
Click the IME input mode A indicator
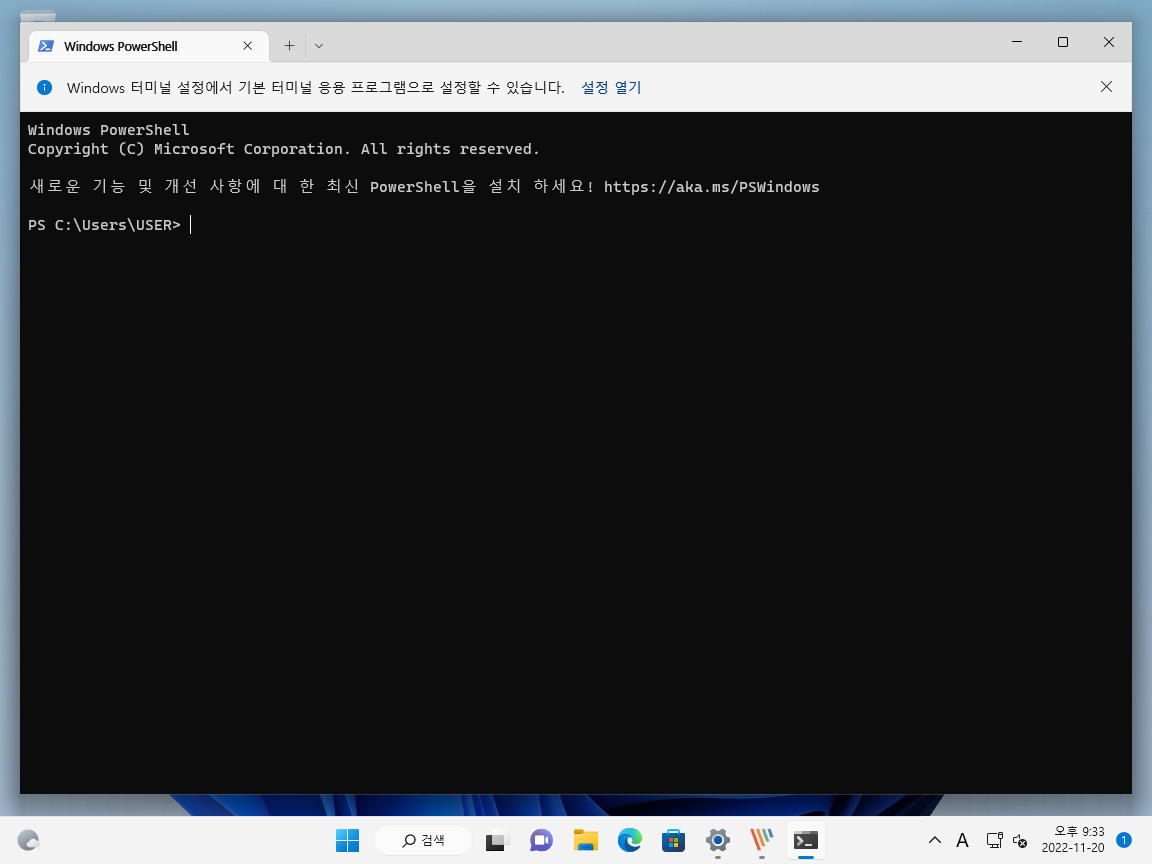click(x=962, y=840)
